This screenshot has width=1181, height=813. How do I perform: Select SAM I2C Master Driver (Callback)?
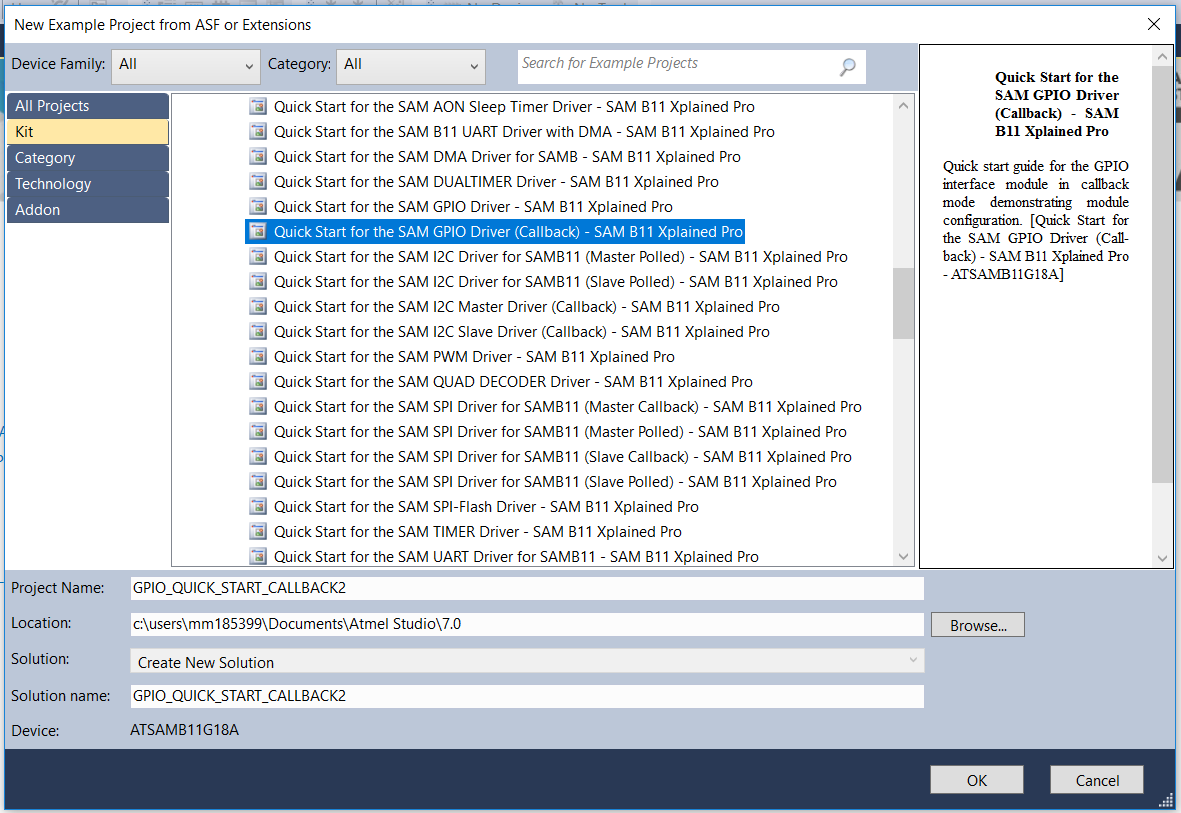click(526, 306)
